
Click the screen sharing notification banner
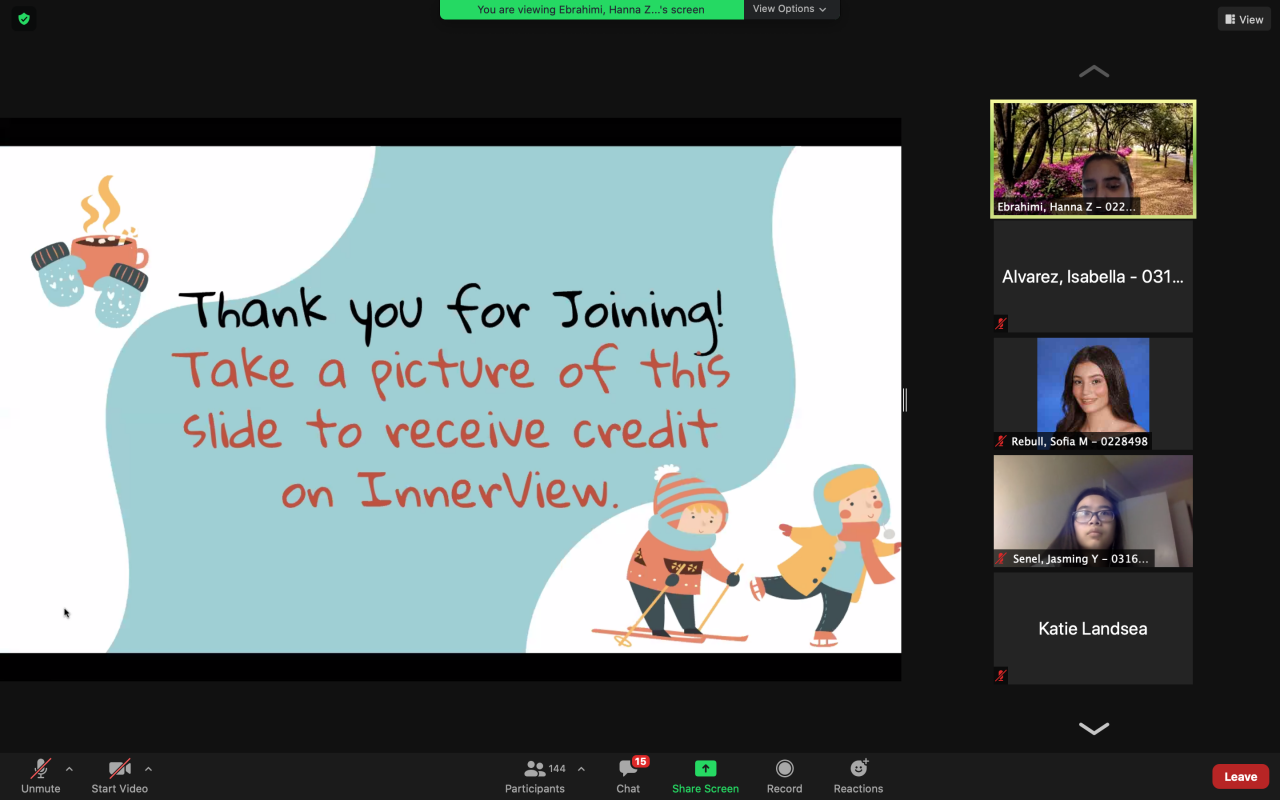click(x=591, y=9)
